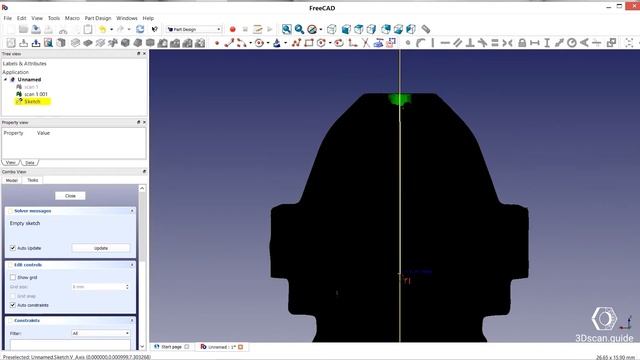Open the File menu
The image size is (640, 360).
8,18
